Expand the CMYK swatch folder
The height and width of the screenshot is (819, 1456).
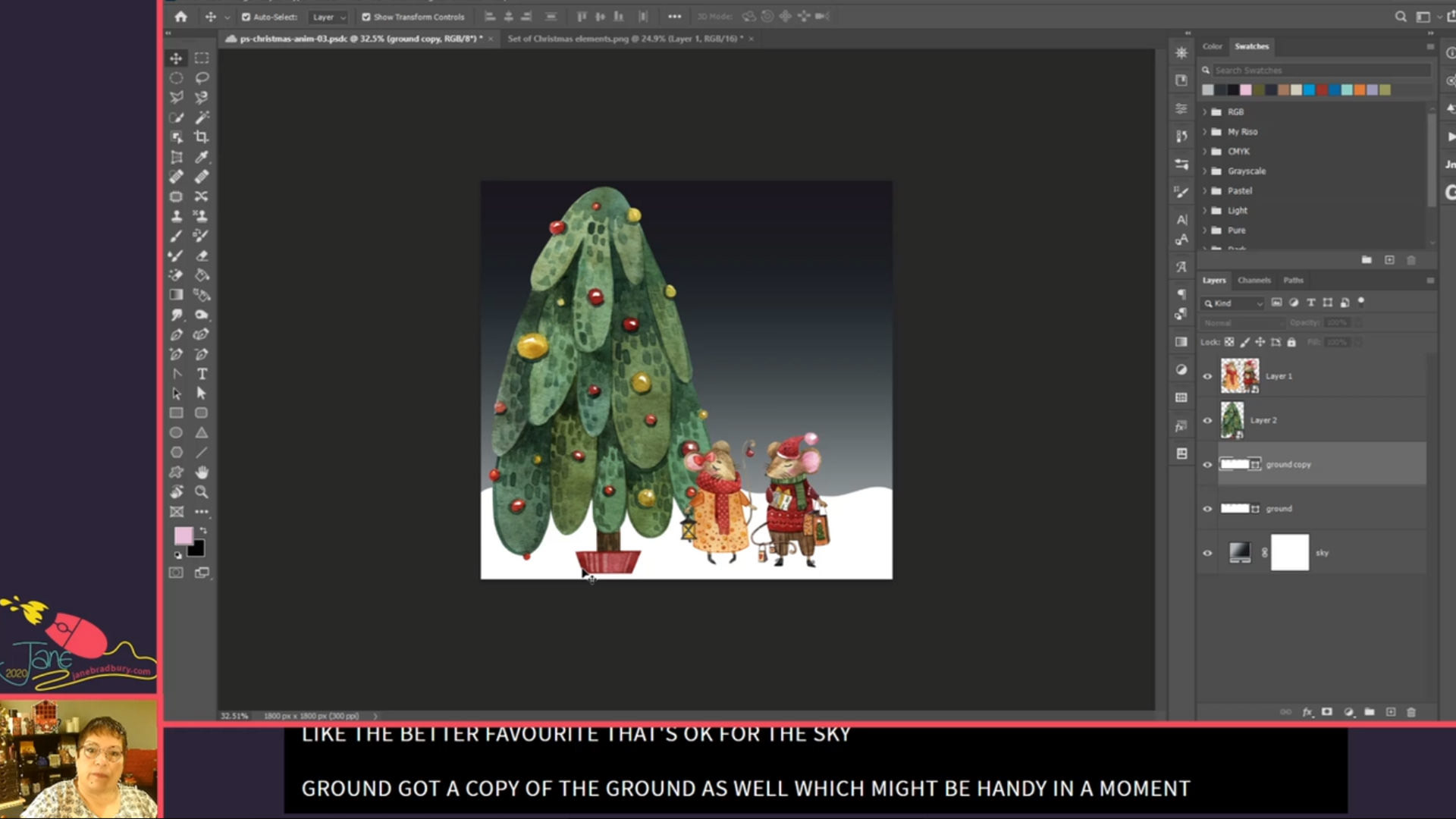click(1205, 152)
